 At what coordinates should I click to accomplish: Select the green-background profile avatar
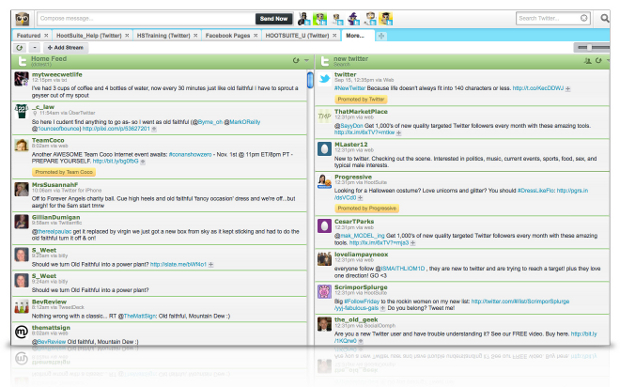tap(320, 18)
